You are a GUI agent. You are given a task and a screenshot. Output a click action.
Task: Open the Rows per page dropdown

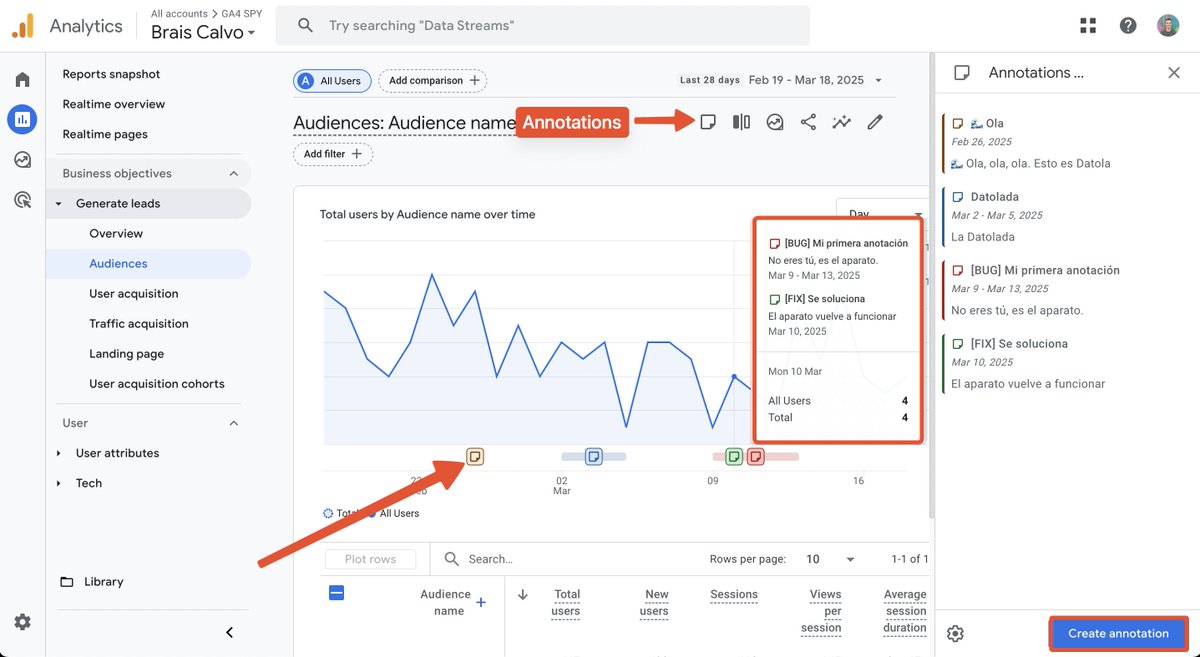click(831, 559)
